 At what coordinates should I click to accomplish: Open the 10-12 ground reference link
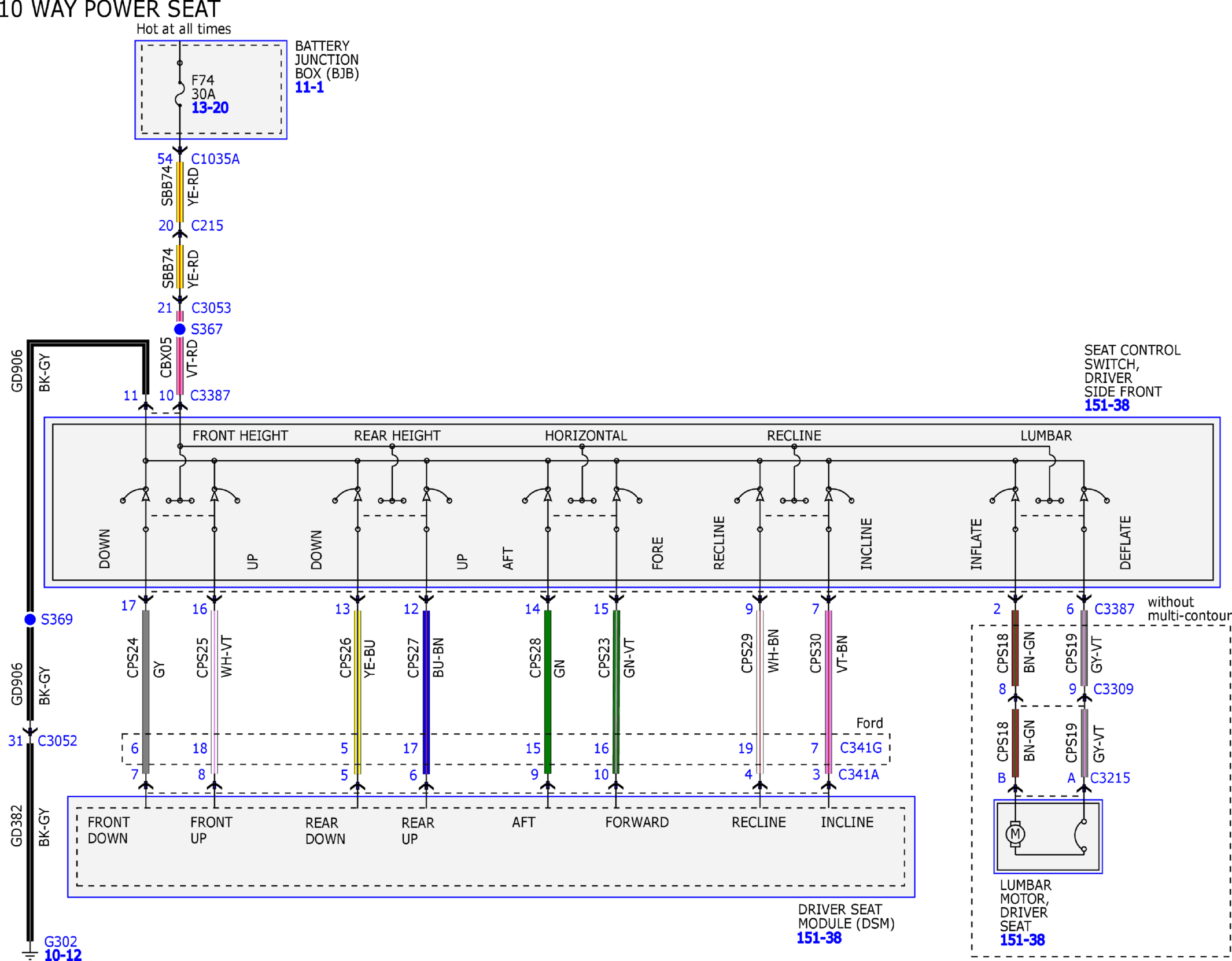[63, 955]
